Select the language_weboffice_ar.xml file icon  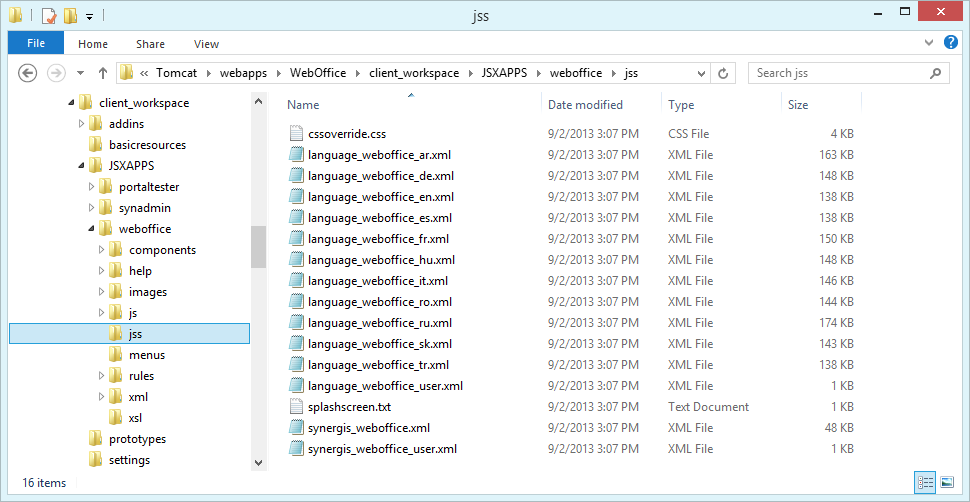click(297, 155)
